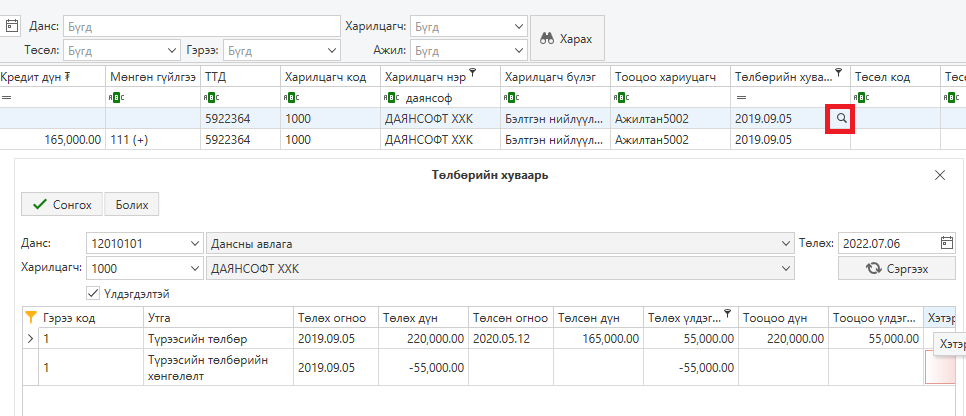Toggle the Үлдэгдэлтэй checkbox
Viewport: 966px width, 416px height.
[x=94, y=294]
